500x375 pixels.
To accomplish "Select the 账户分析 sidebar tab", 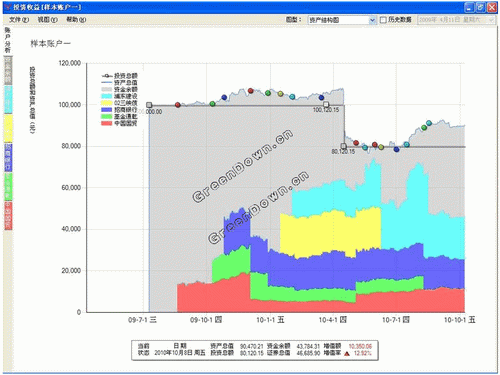I will click(x=8, y=40).
